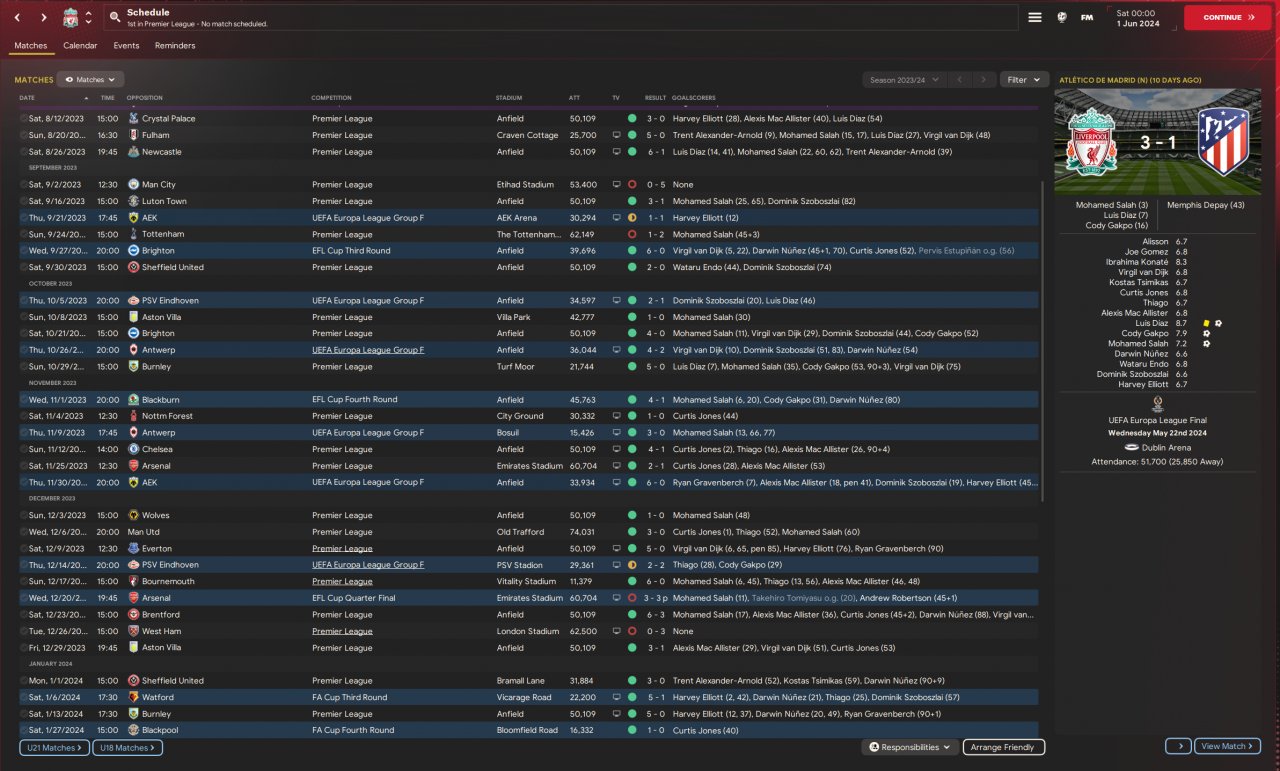Switch to the Calendar tab

(80, 46)
